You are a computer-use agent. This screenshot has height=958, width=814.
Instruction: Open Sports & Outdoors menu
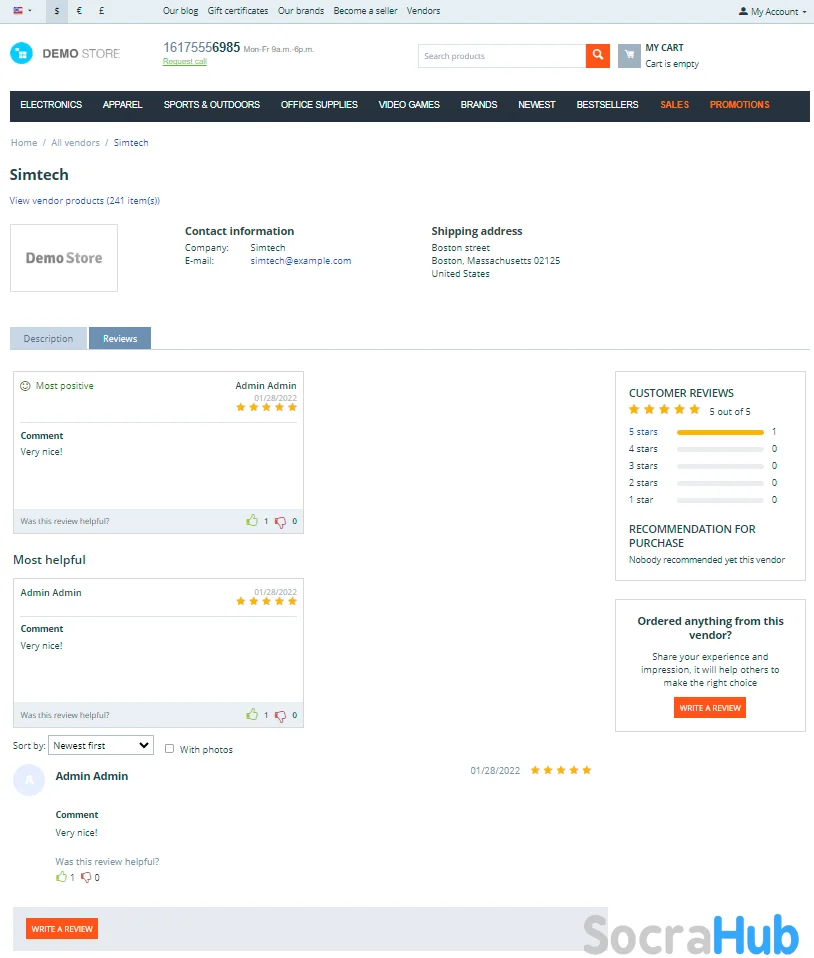pos(211,105)
